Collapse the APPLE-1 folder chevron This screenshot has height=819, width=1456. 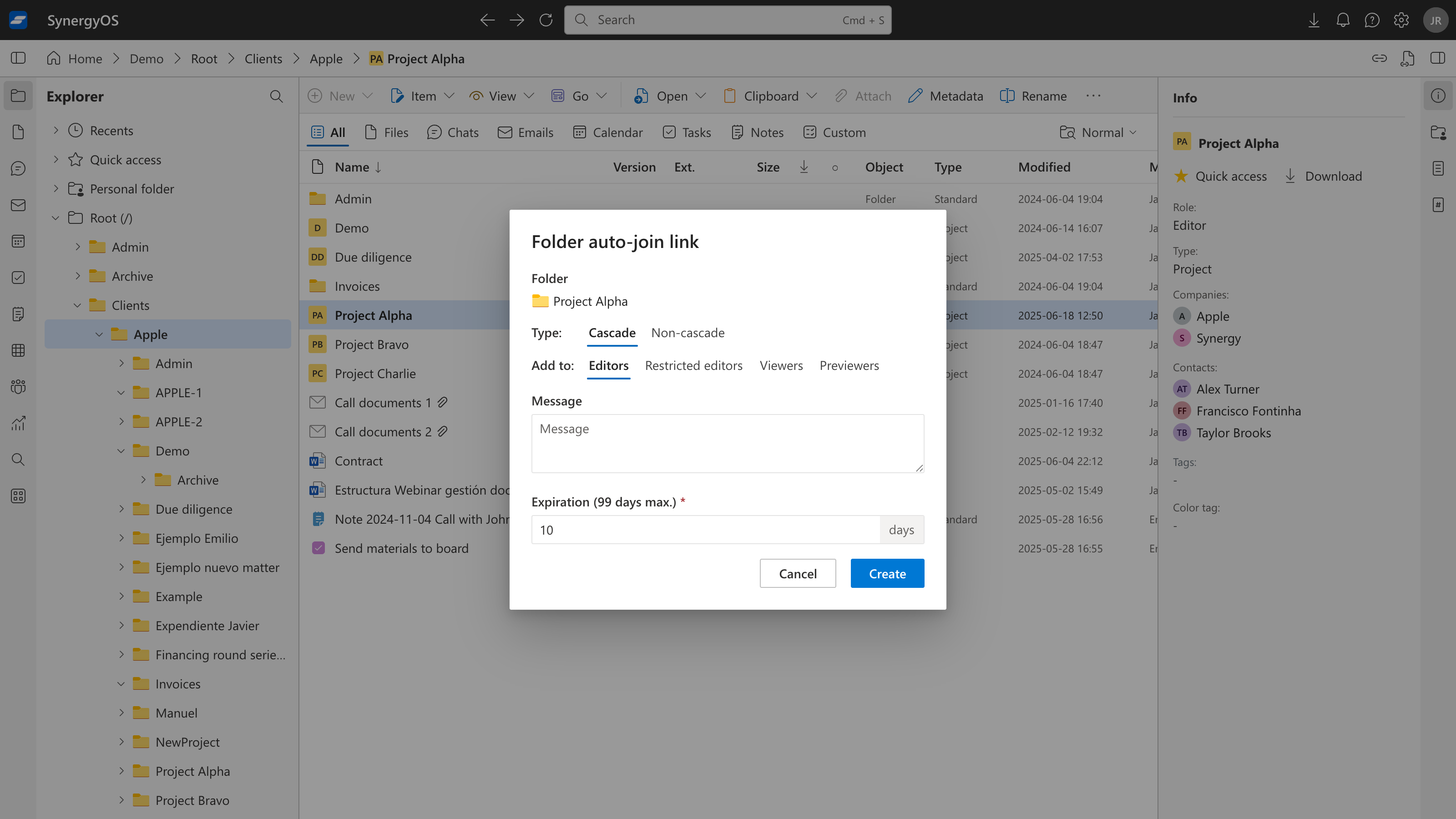pyautogui.click(x=121, y=393)
